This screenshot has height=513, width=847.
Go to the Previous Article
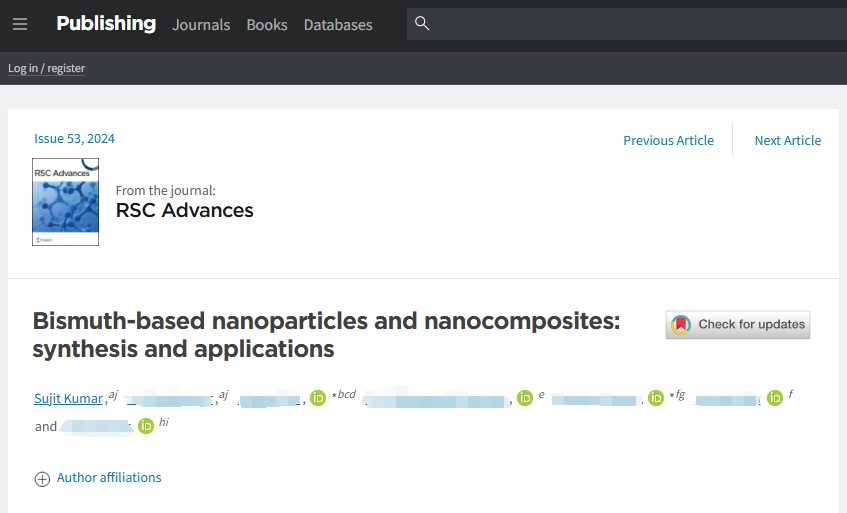tap(668, 141)
